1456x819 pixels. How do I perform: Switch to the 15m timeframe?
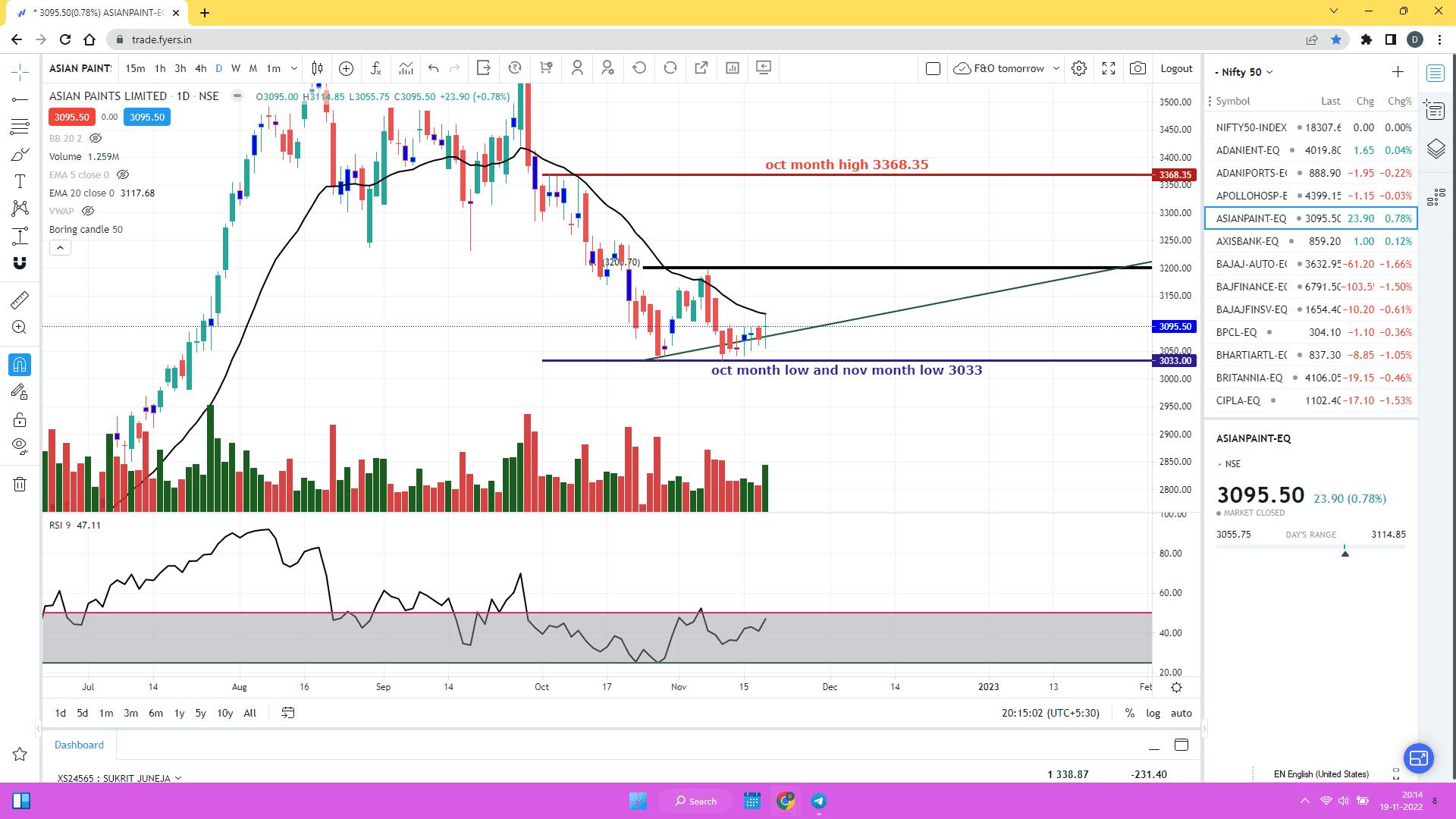tap(135, 68)
